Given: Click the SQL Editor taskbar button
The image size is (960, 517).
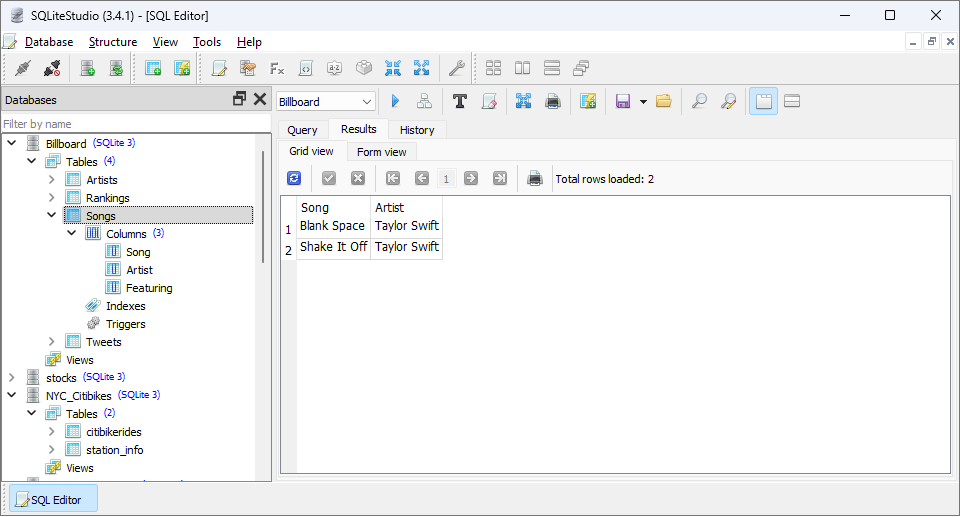Looking at the screenshot, I should (53, 500).
